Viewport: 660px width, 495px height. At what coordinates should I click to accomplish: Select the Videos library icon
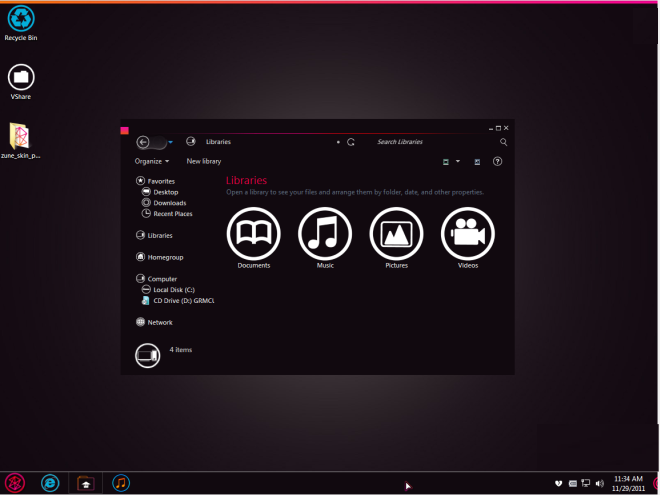pyautogui.click(x=468, y=234)
